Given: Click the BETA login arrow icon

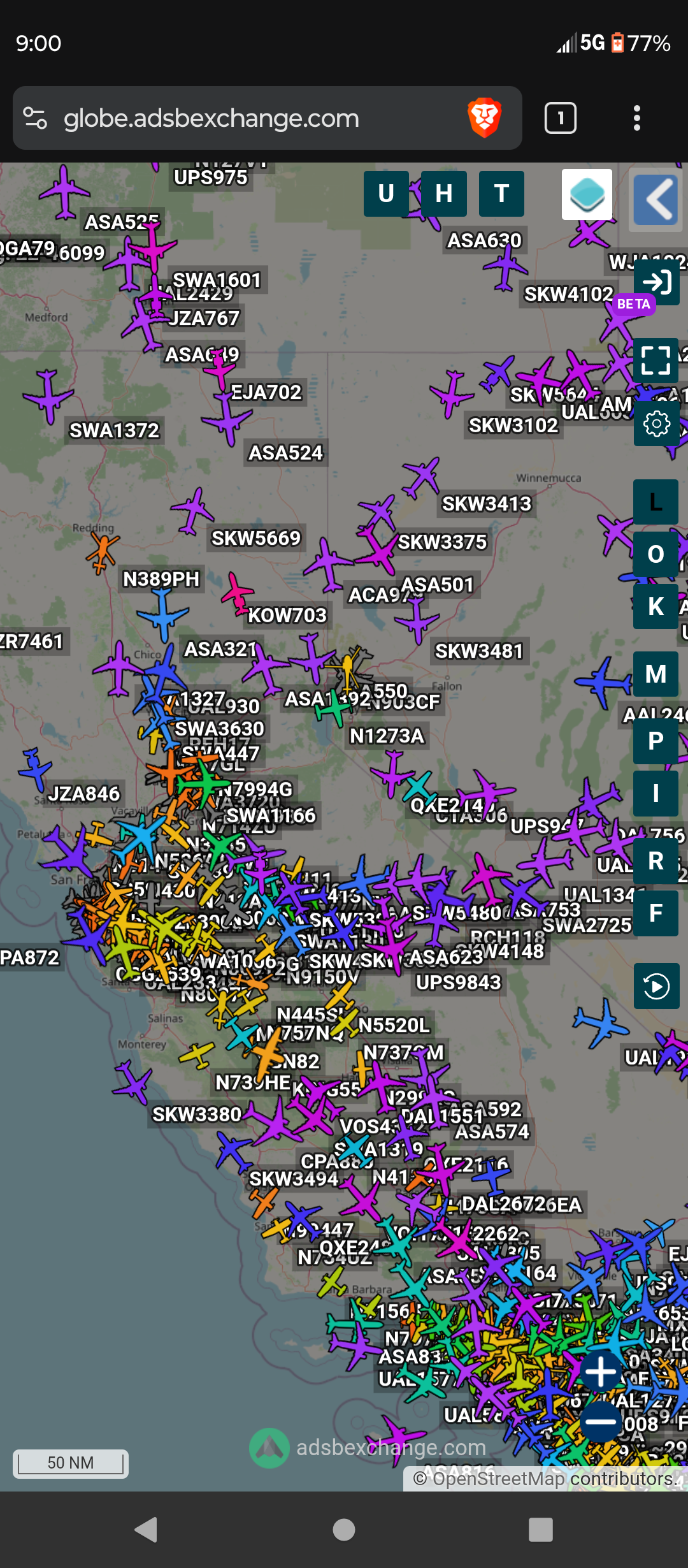Looking at the screenshot, I should [657, 282].
